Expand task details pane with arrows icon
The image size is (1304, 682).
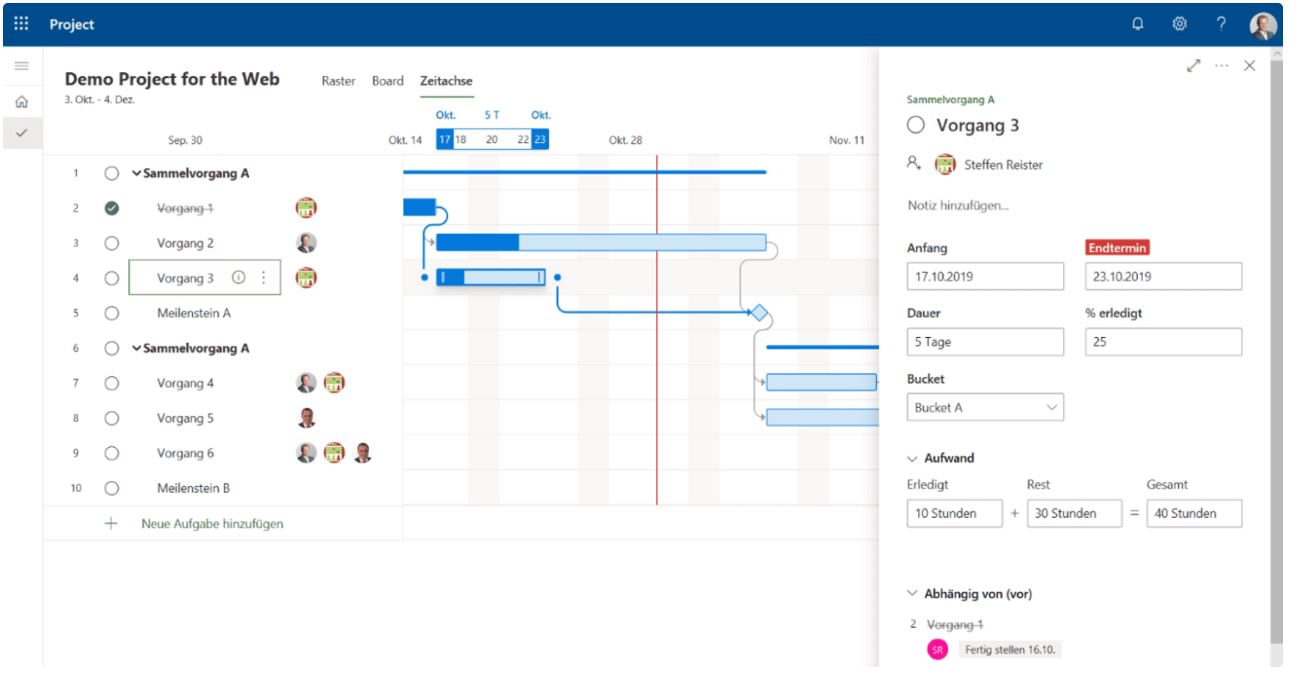[1192, 66]
